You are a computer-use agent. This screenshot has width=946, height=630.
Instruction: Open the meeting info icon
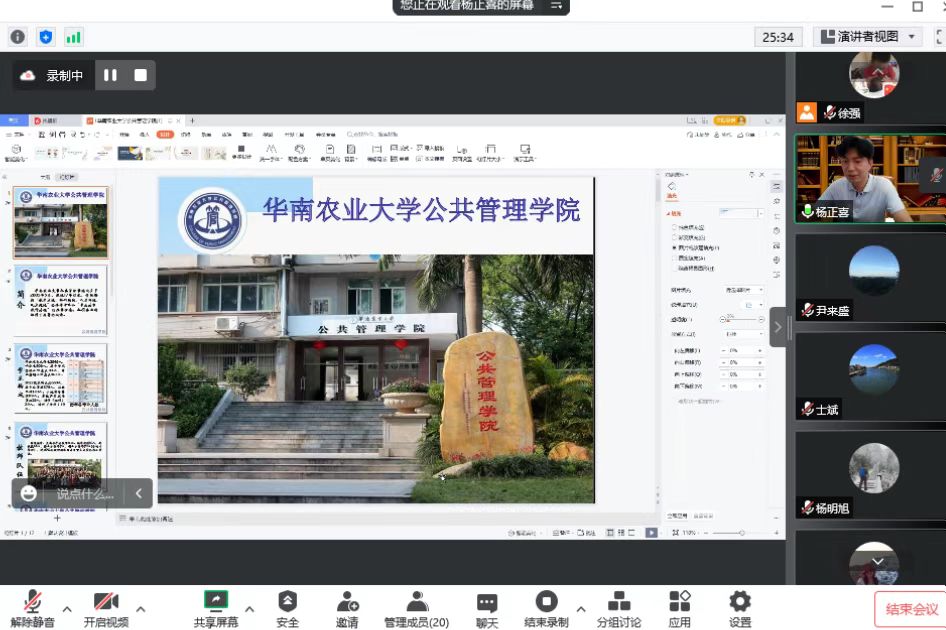(17, 37)
